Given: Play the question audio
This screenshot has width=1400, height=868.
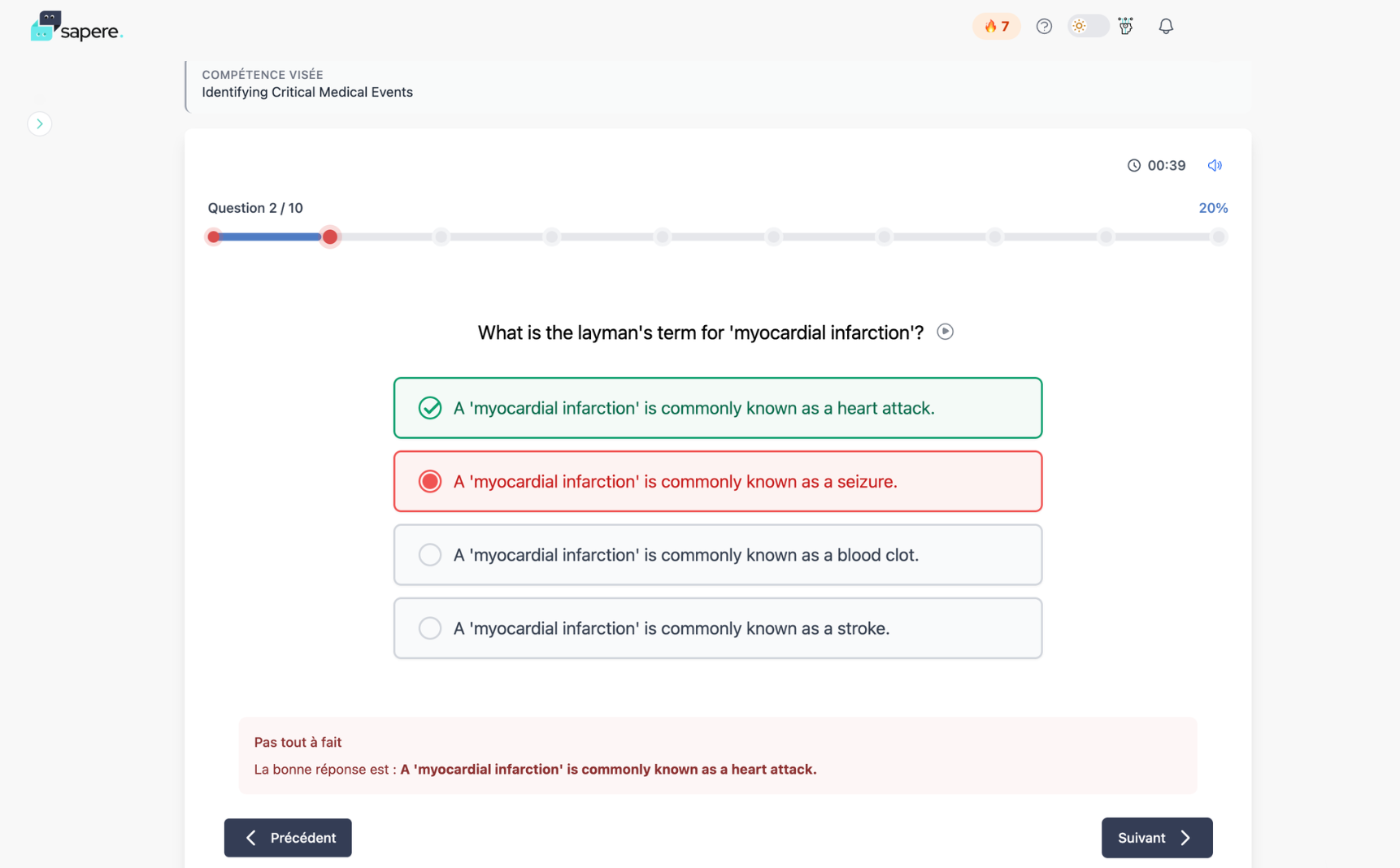Looking at the screenshot, I should pos(945,332).
